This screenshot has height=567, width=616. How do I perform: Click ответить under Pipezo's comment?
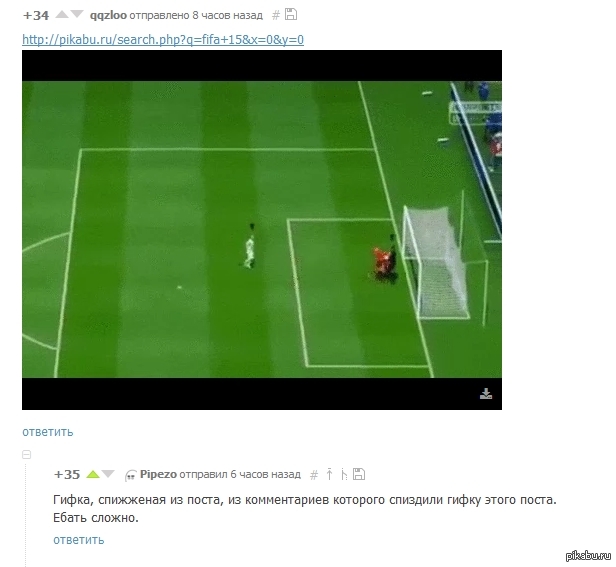pos(79,539)
